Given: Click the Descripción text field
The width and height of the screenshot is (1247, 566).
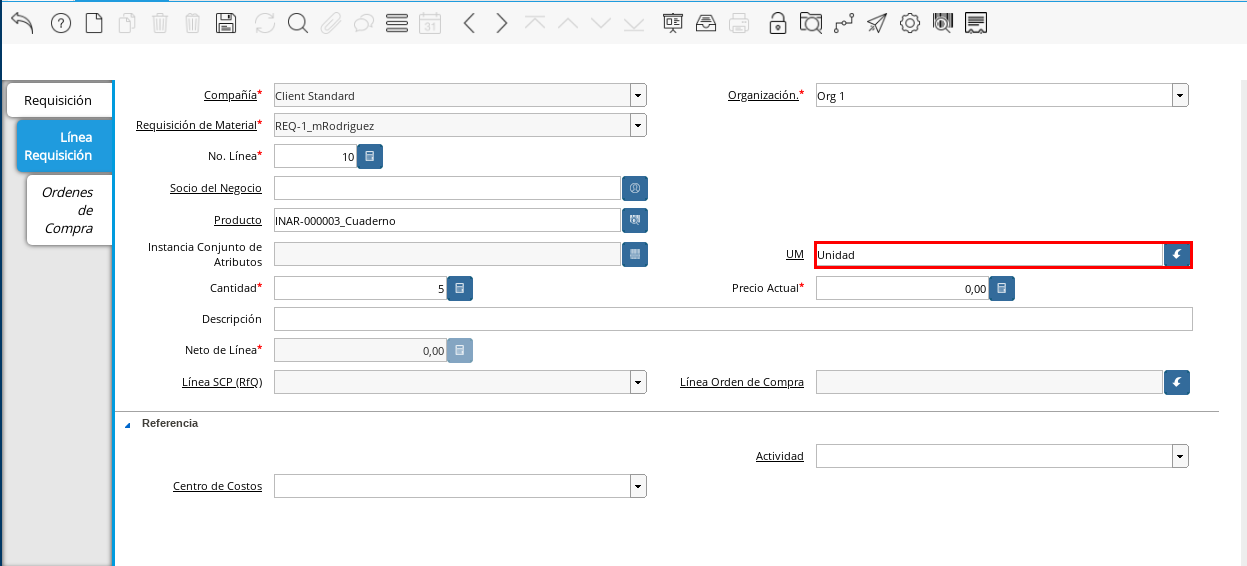Looking at the screenshot, I should point(732,319).
